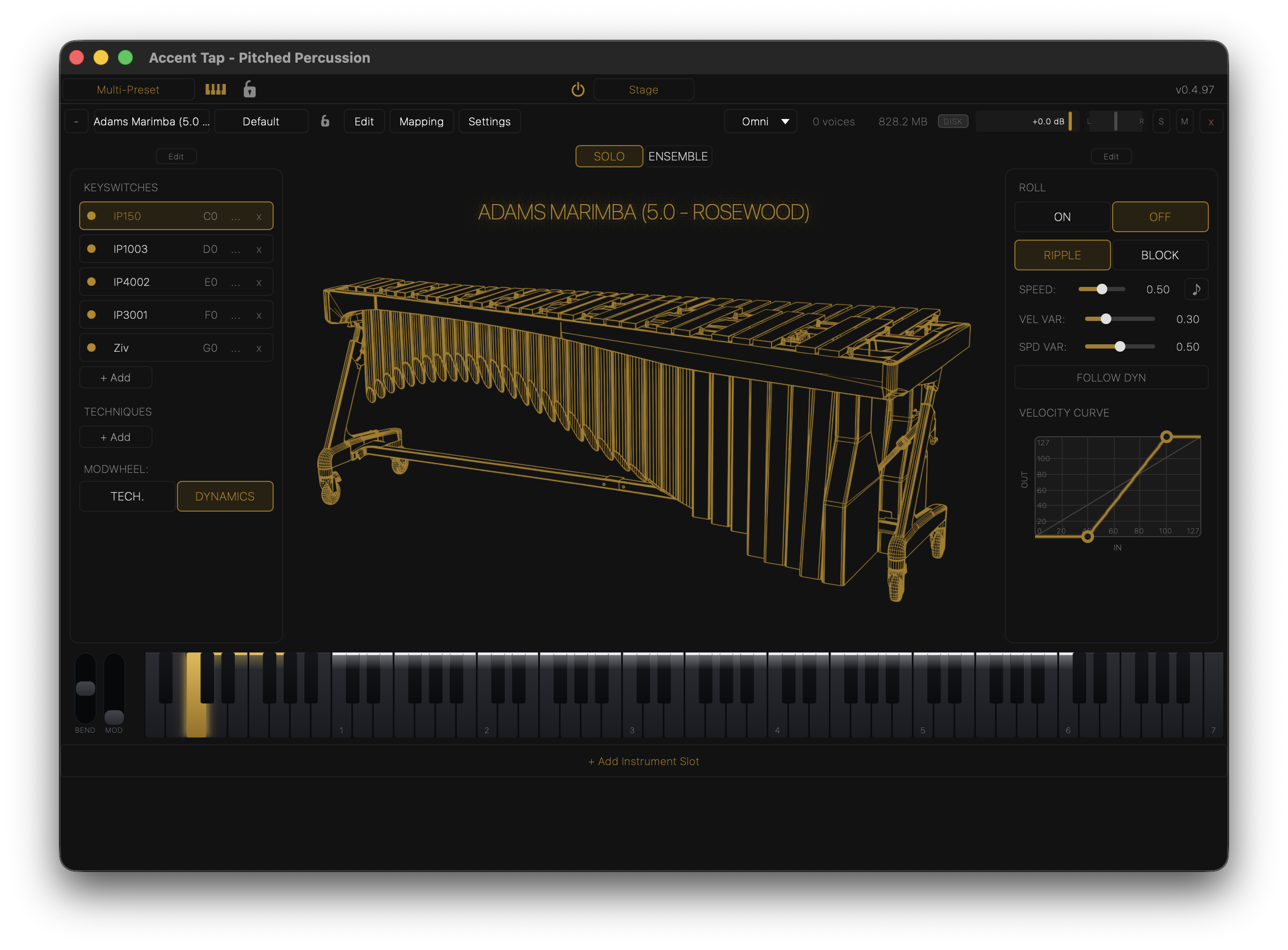The height and width of the screenshot is (950, 1288).
Task: Open the Multi-Preset selector
Action: [128, 89]
